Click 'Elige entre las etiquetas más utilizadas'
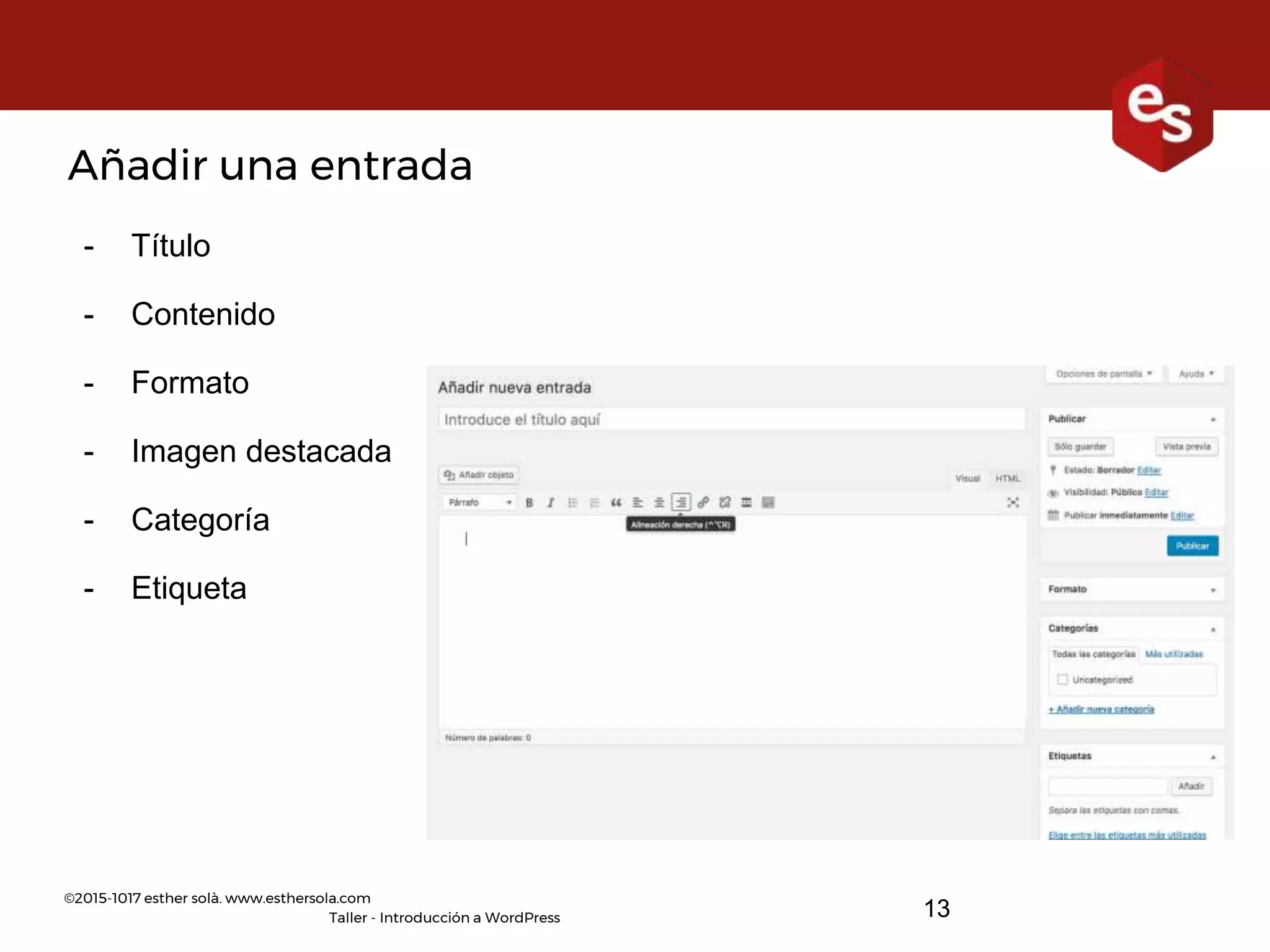 [1127, 835]
